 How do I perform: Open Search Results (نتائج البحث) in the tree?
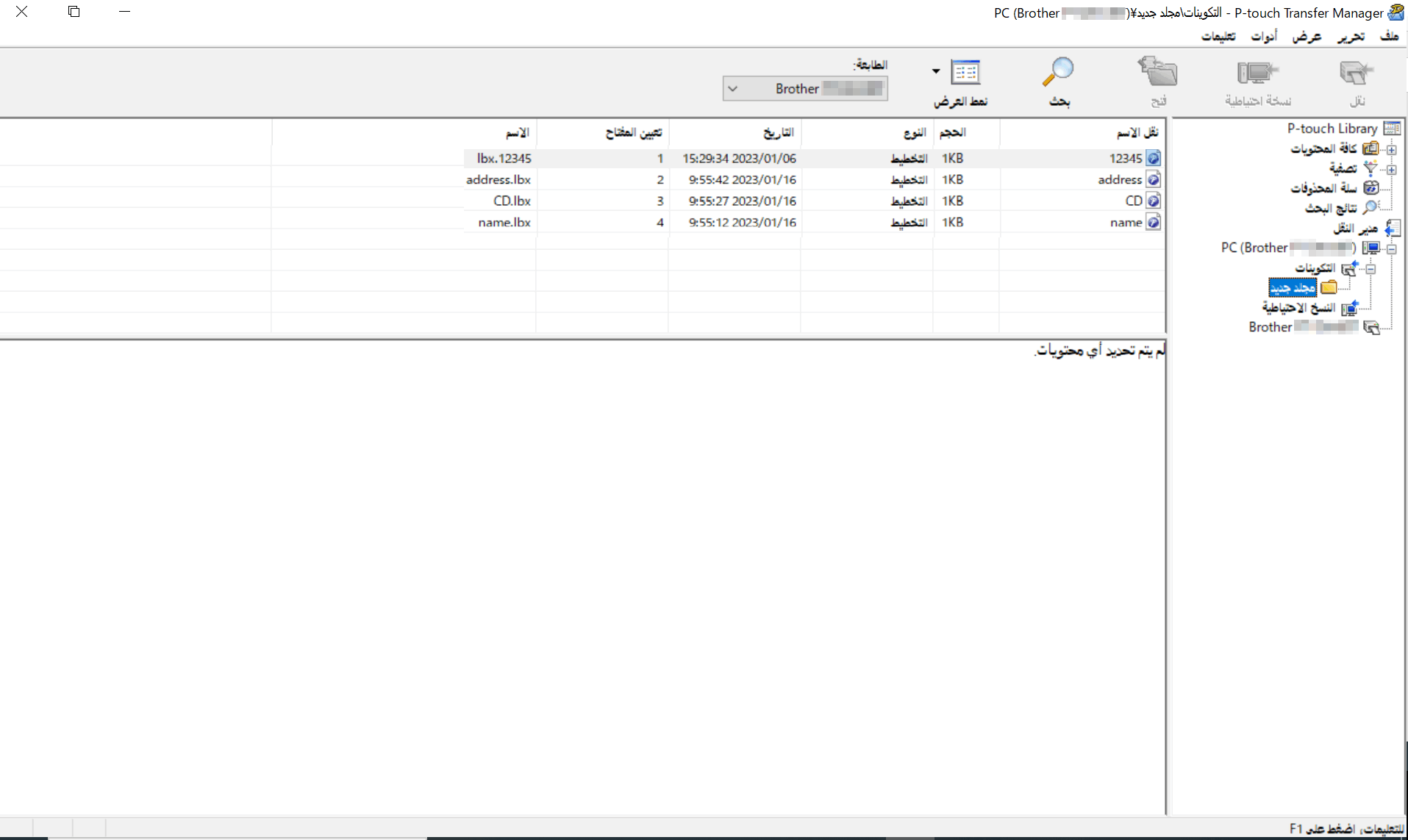click(1332, 208)
